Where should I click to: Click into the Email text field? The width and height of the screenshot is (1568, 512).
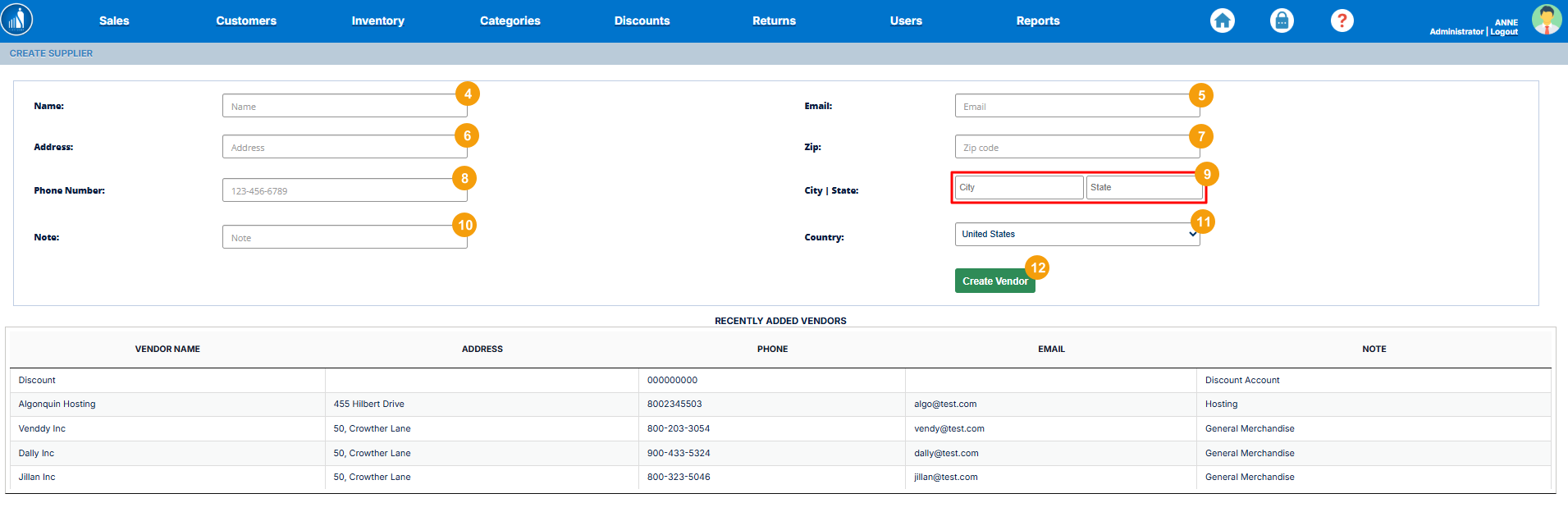[1071, 107]
